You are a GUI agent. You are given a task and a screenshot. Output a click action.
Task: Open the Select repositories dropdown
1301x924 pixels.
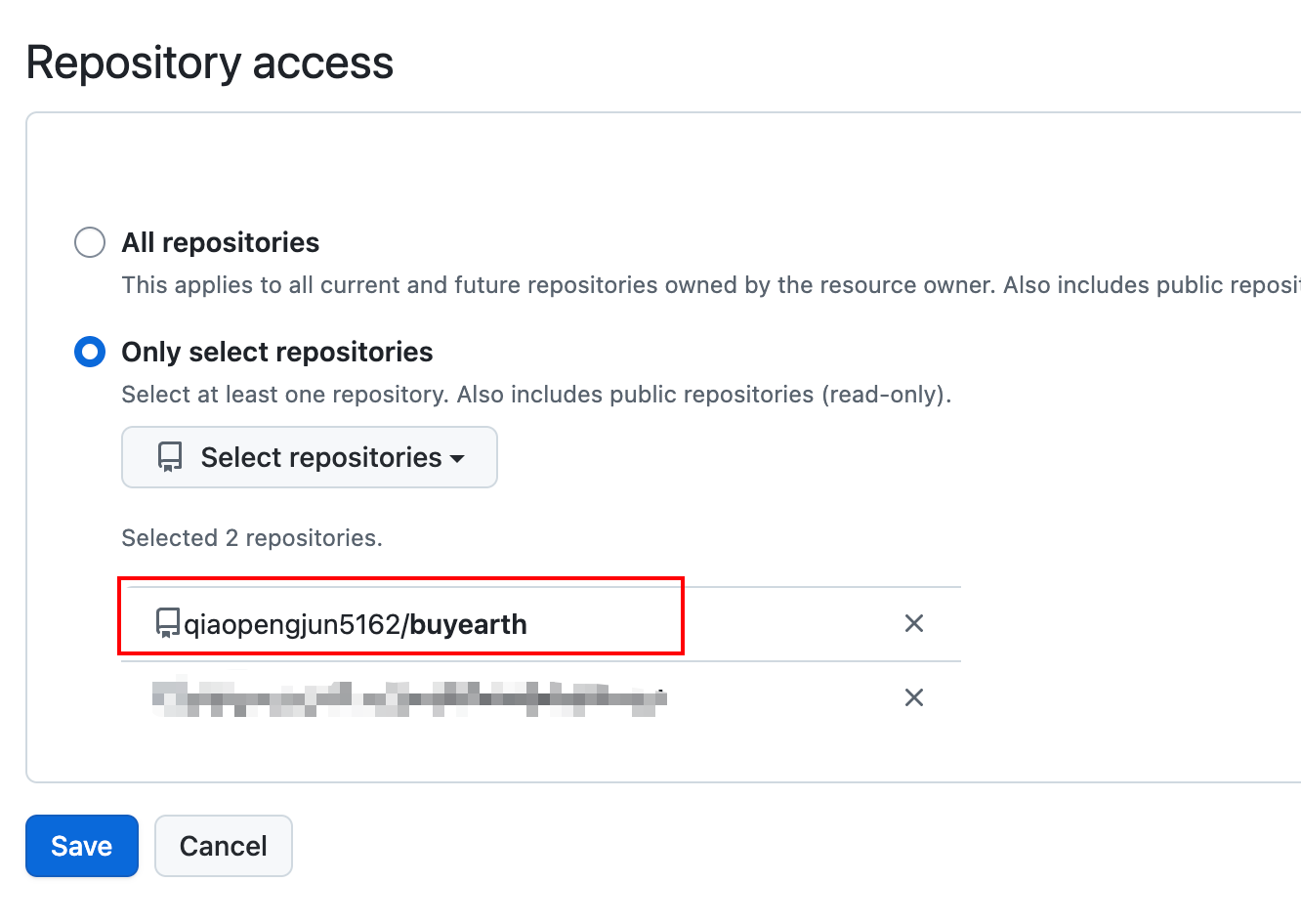point(310,457)
